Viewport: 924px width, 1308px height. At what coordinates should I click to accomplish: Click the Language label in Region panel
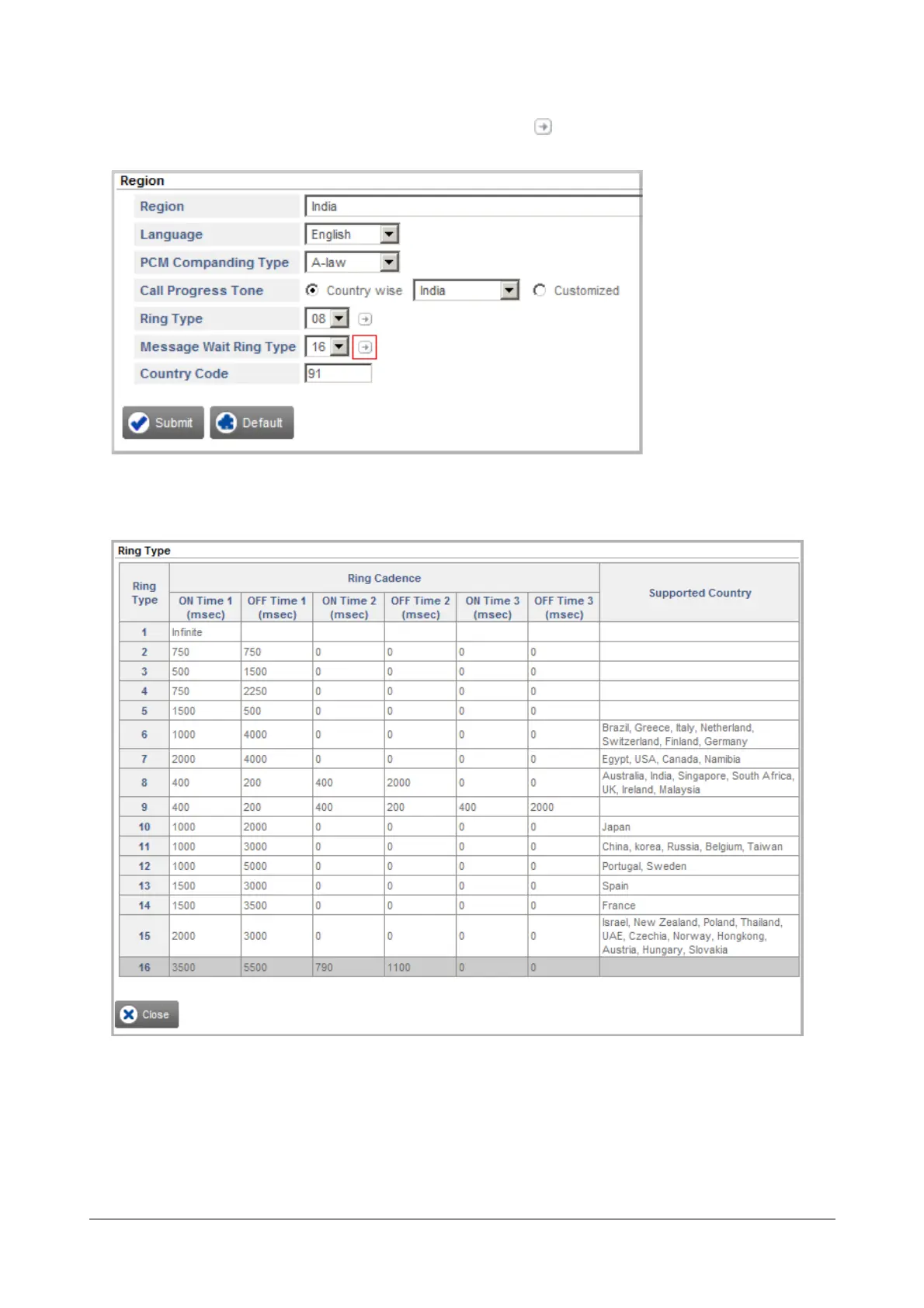171,234
